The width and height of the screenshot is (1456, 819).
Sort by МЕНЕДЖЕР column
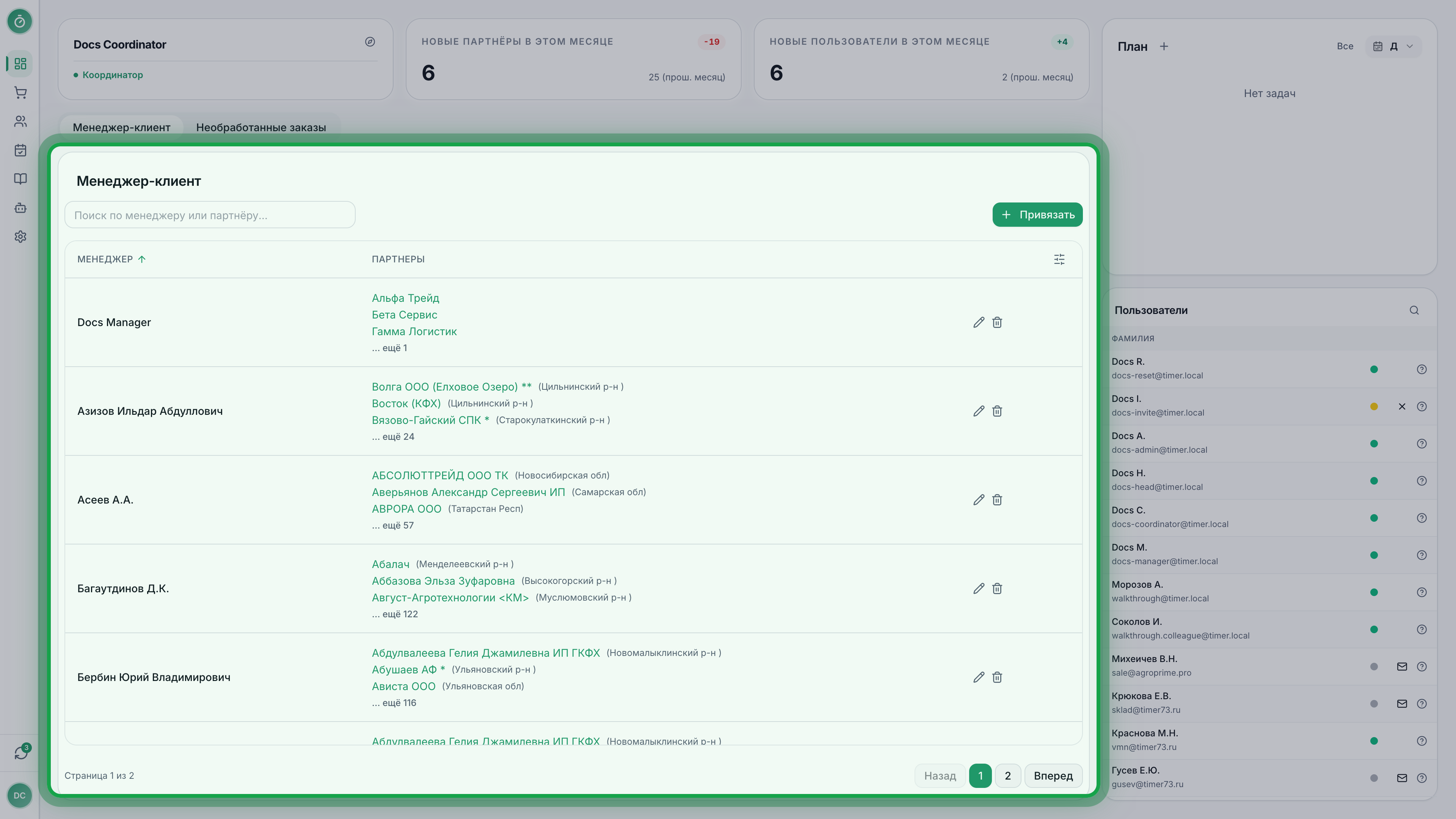111,259
